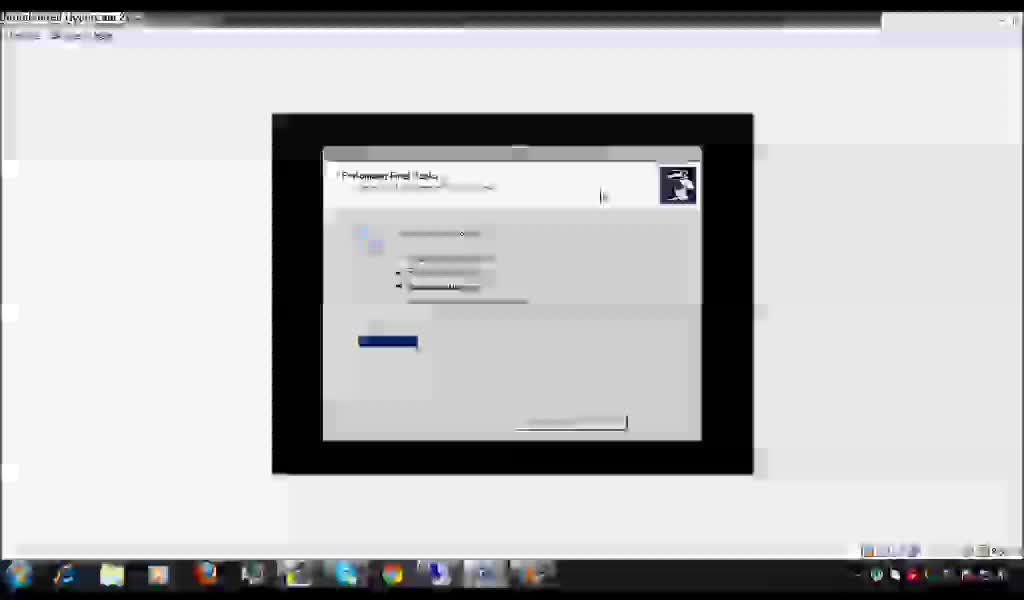Switch to Firefox on the taskbar
Viewport: 1024px width, 600px height.
pyautogui.click(x=206, y=573)
